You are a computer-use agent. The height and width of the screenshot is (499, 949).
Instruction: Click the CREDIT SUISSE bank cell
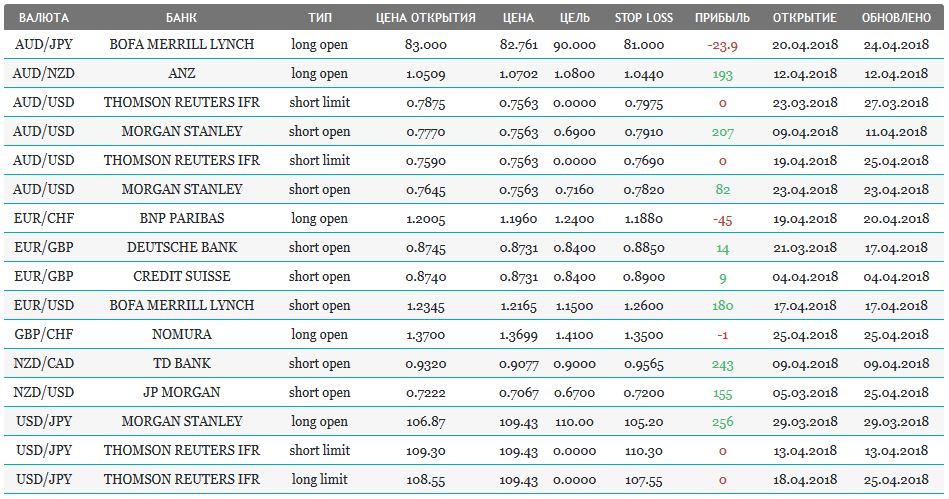(182, 276)
